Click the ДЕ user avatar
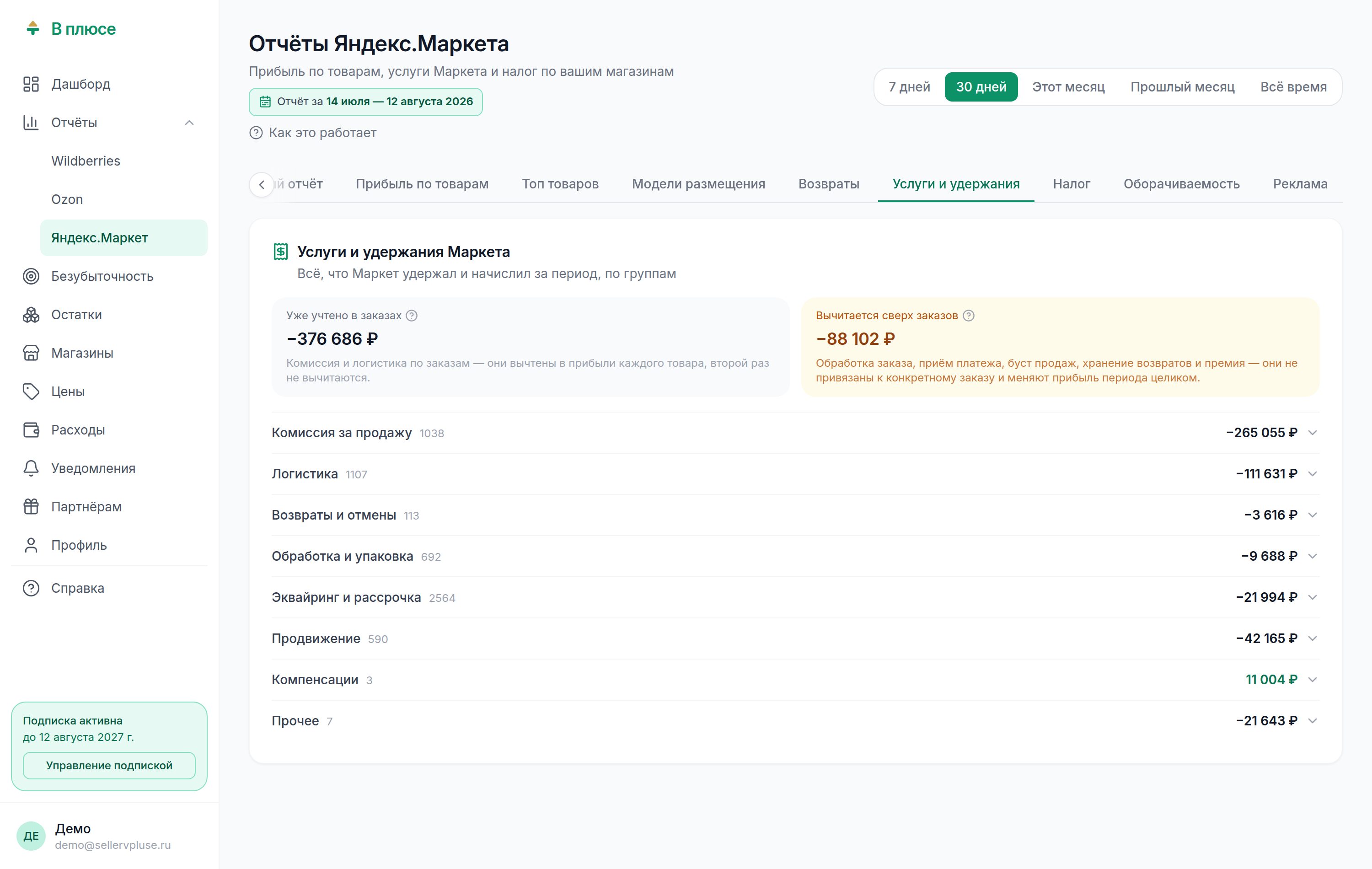This screenshot has width=1372, height=869. coord(31,836)
